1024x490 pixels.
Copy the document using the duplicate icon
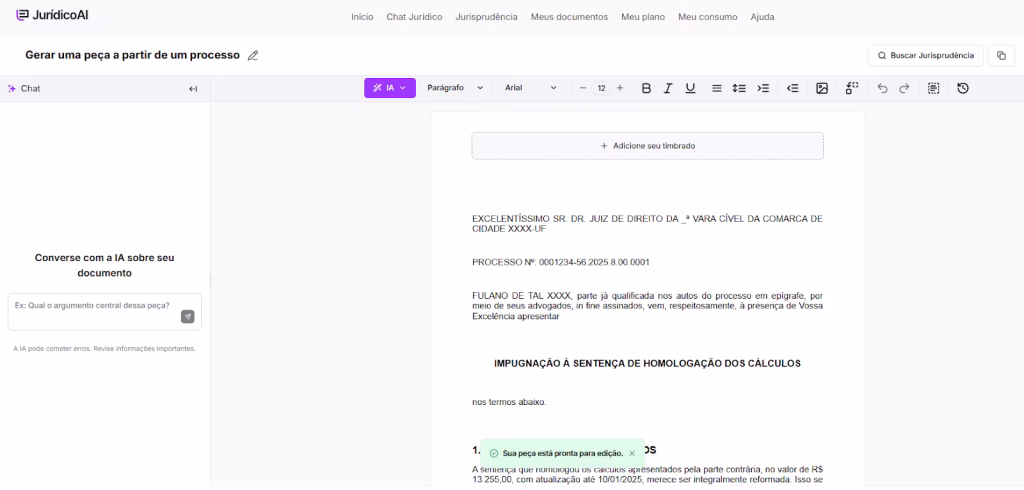tap(1001, 56)
